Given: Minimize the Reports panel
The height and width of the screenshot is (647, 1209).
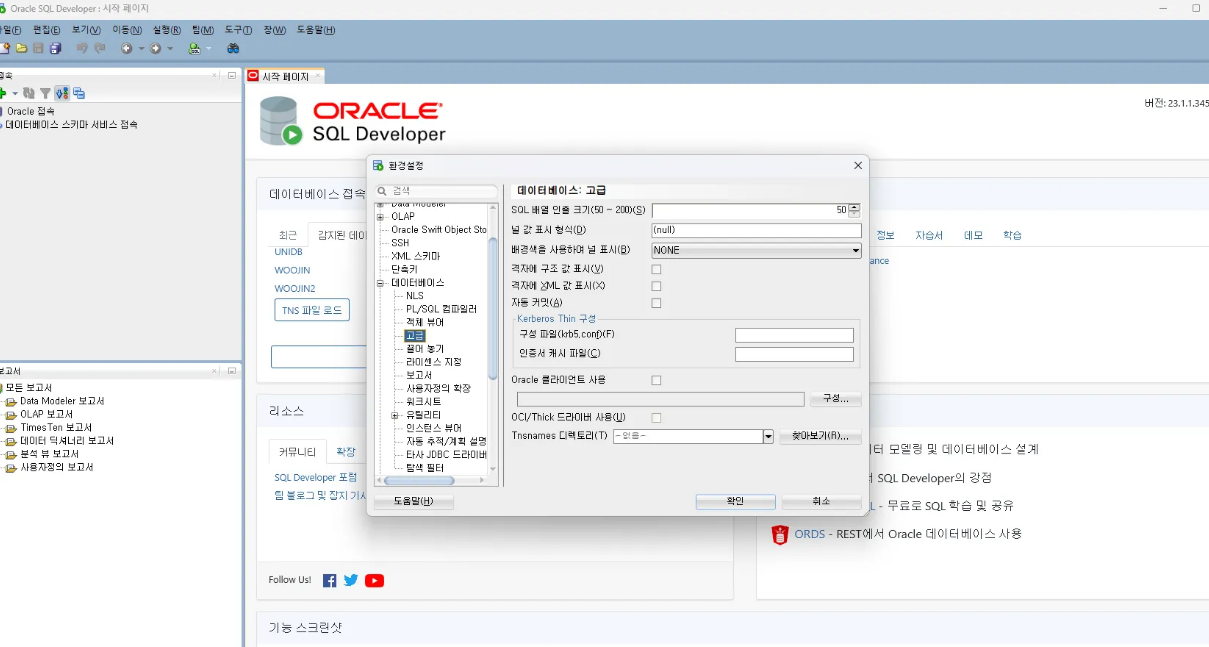Looking at the screenshot, I should [x=231, y=371].
